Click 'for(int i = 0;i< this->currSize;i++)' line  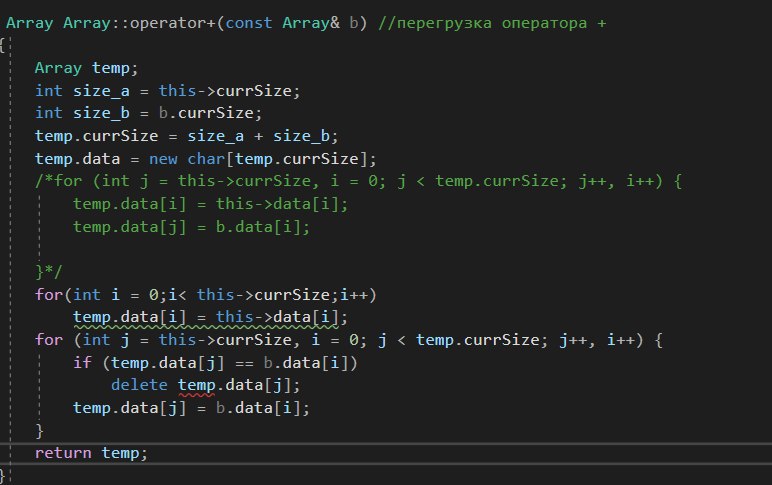pos(206,295)
